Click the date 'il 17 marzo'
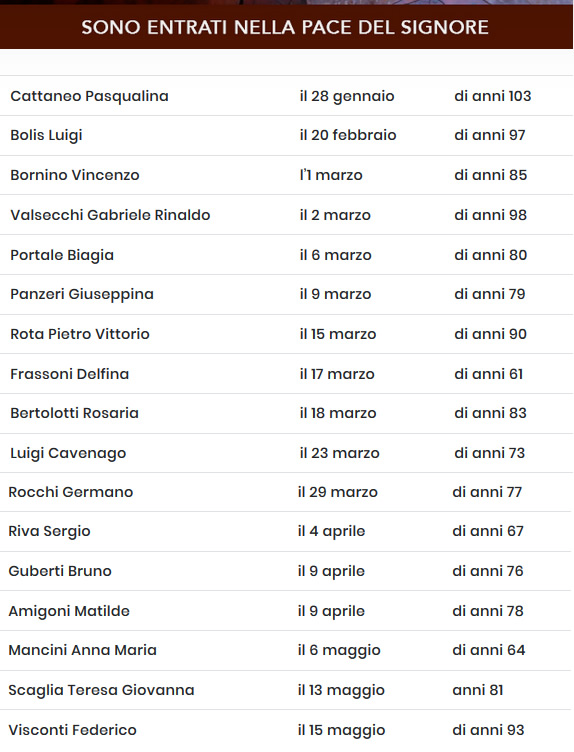This screenshot has width=574, height=752. pos(337,374)
